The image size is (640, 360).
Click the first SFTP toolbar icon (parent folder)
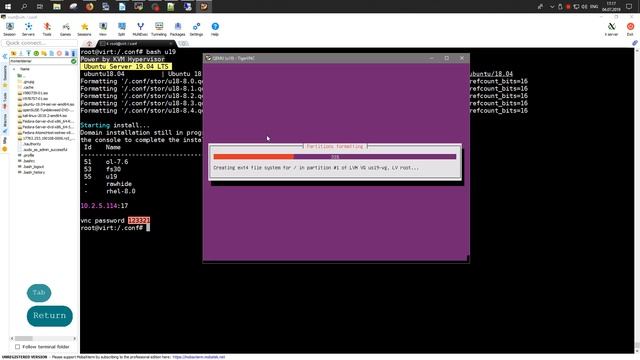point(13,53)
